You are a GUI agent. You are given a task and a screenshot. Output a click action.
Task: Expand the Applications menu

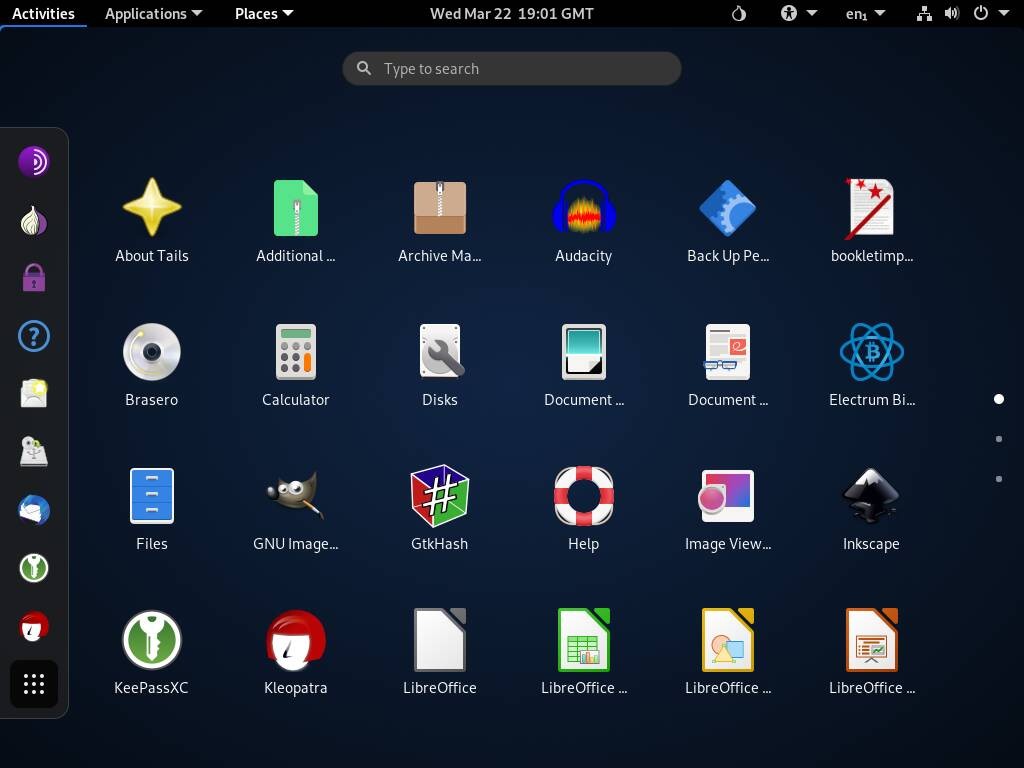pos(153,14)
